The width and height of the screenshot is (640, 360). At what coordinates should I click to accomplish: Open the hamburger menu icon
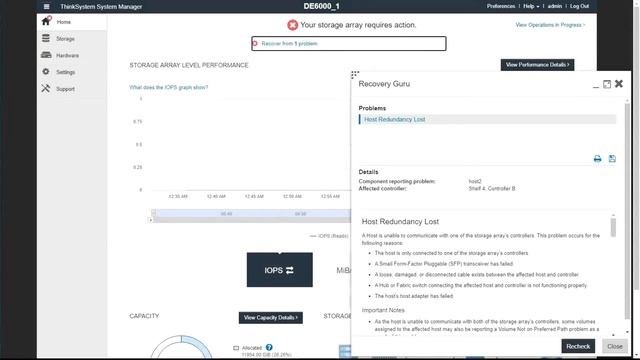[47, 7]
